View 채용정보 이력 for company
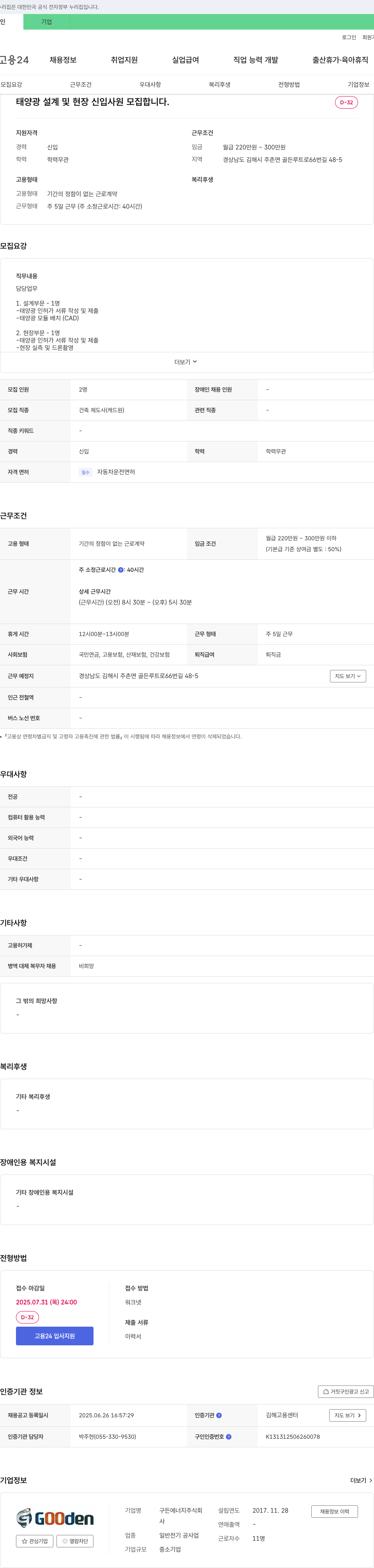Image resolution: width=374 pixels, height=1568 pixels. coord(334,1512)
